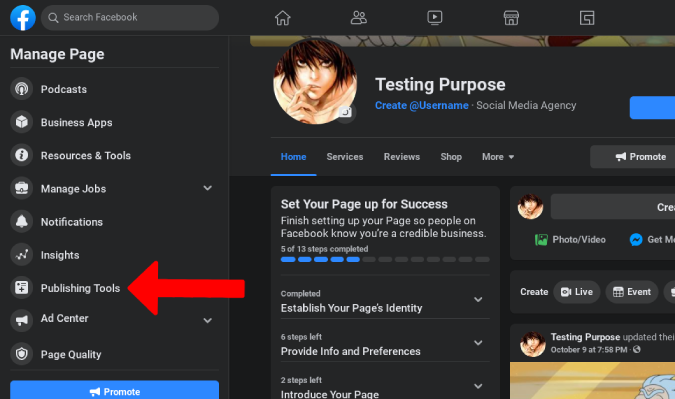The image size is (675, 399).
Task: Click the Messenger icon beside Get Messages
Action: coord(636,240)
